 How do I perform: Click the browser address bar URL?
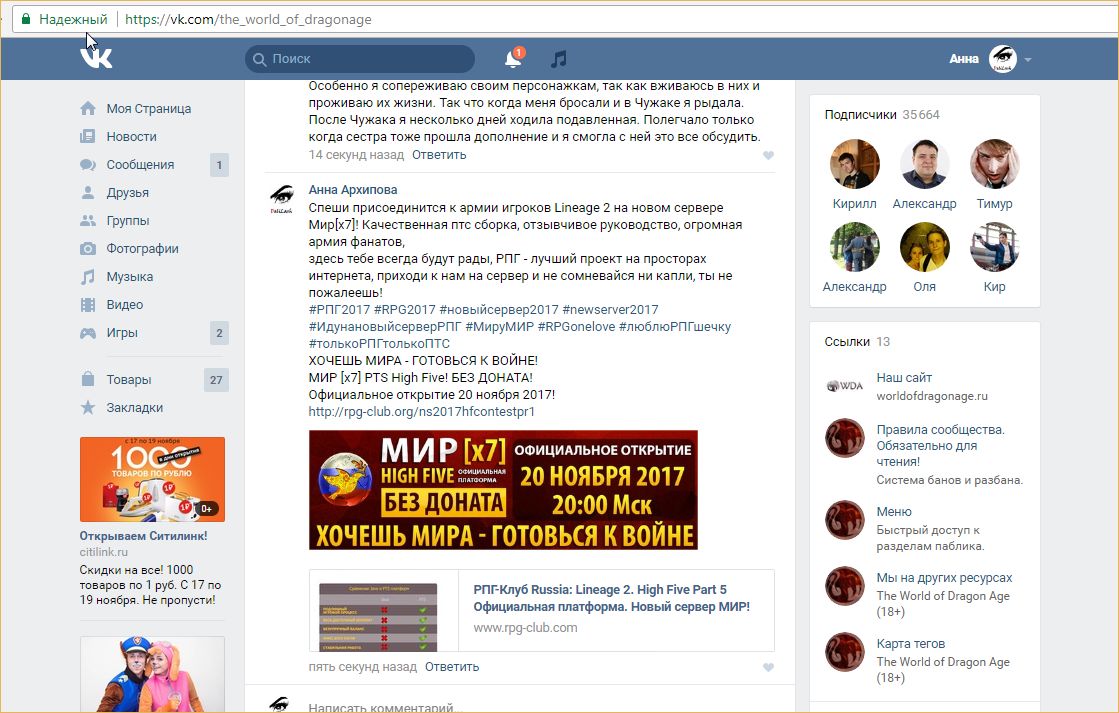pyautogui.click(x=248, y=19)
